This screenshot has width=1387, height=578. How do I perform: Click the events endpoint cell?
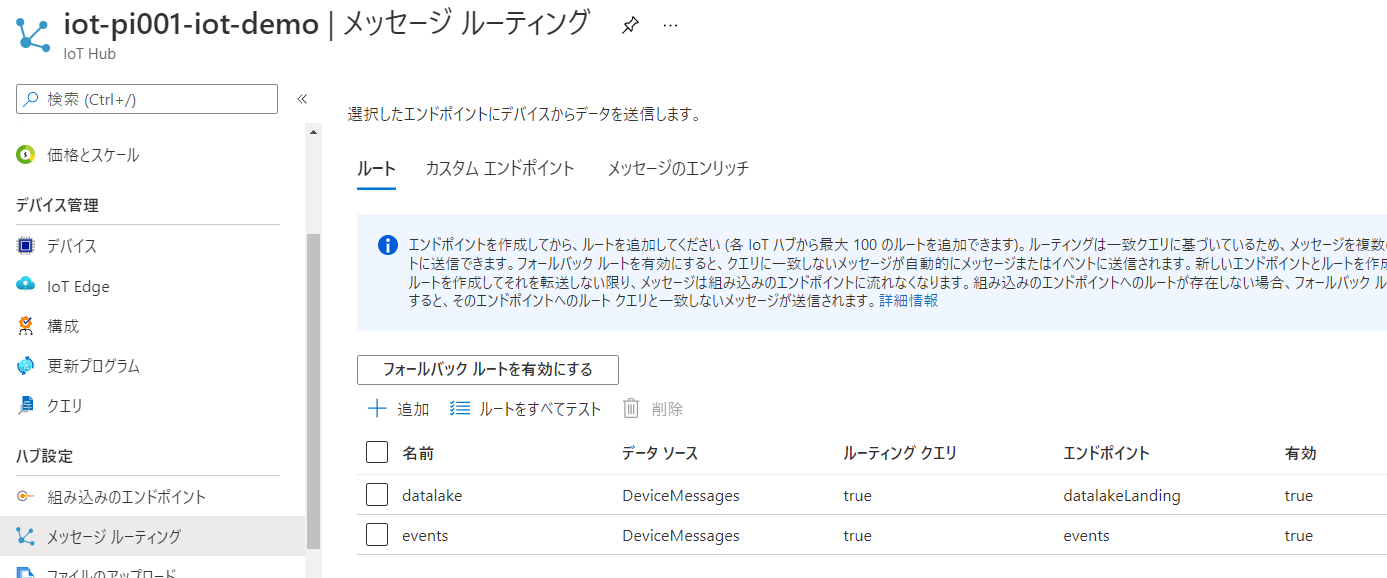1086,535
